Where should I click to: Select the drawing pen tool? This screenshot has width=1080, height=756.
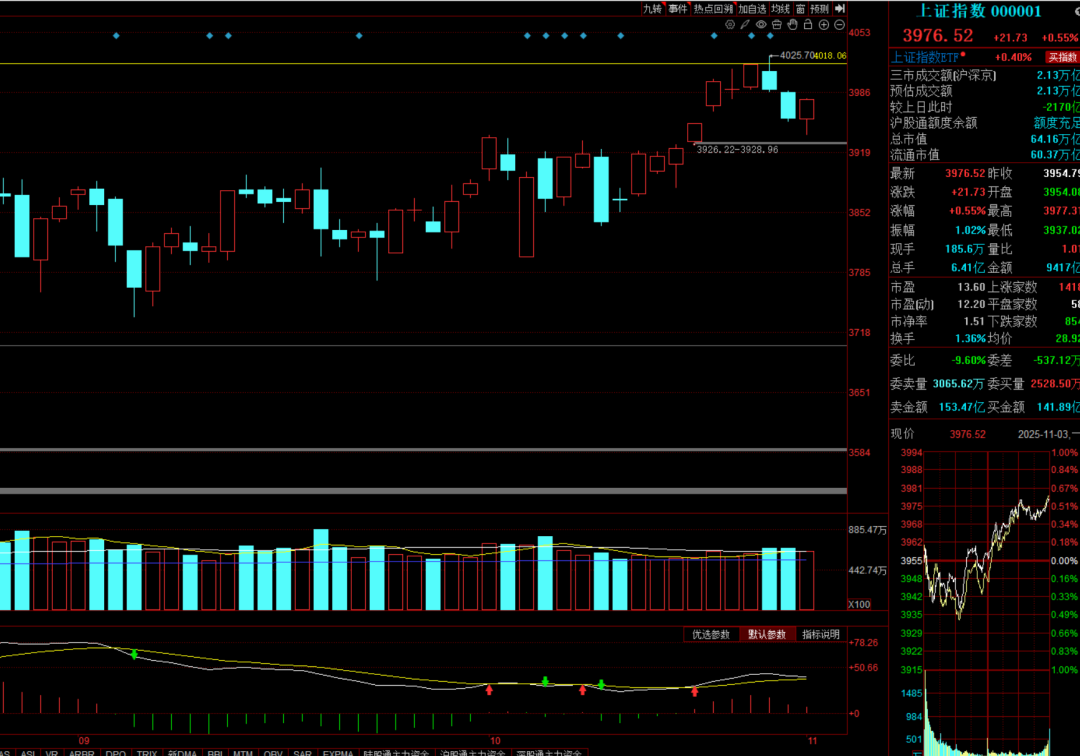point(745,24)
